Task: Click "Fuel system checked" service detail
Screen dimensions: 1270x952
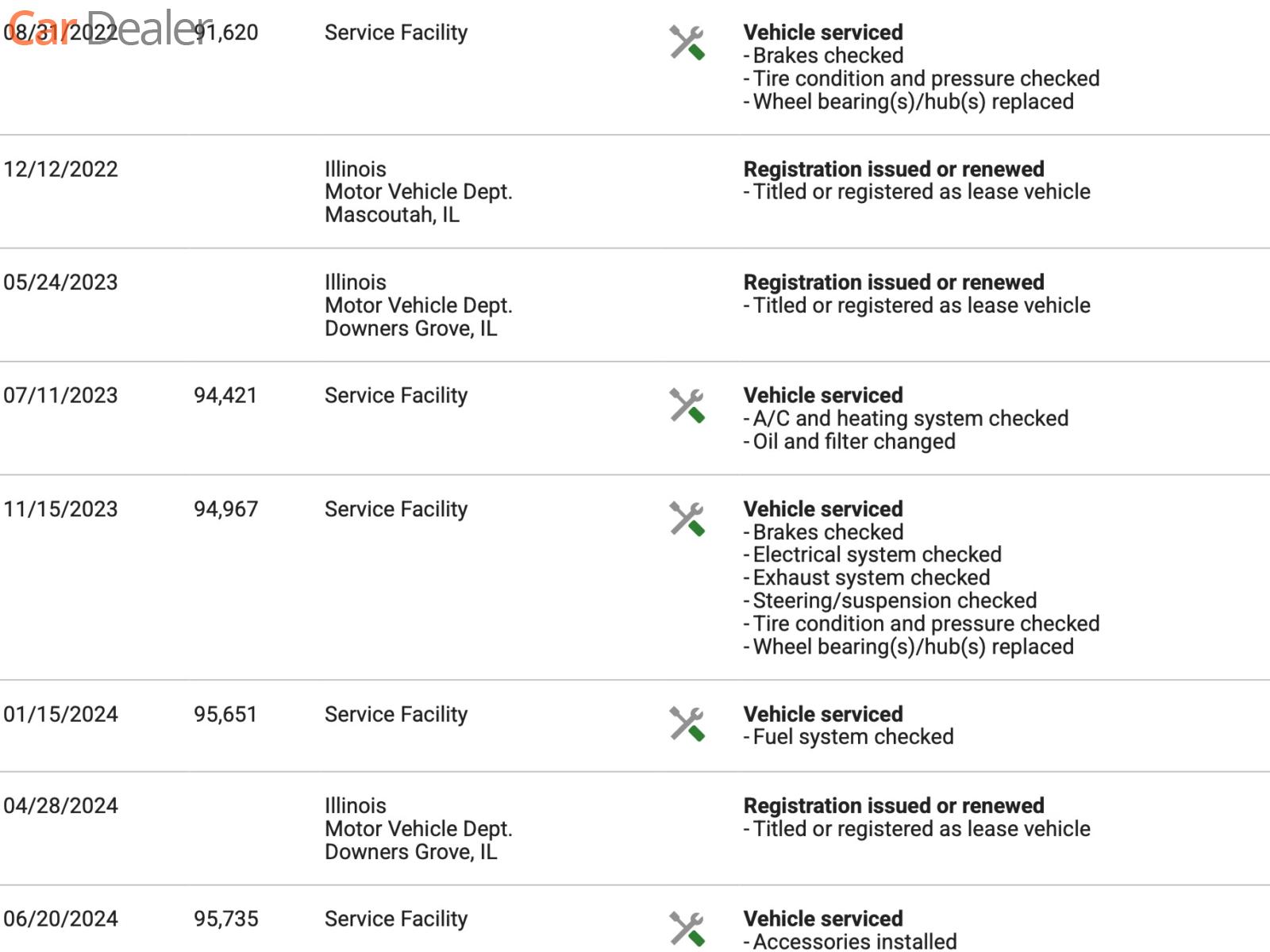Action: pyautogui.click(x=852, y=737)
